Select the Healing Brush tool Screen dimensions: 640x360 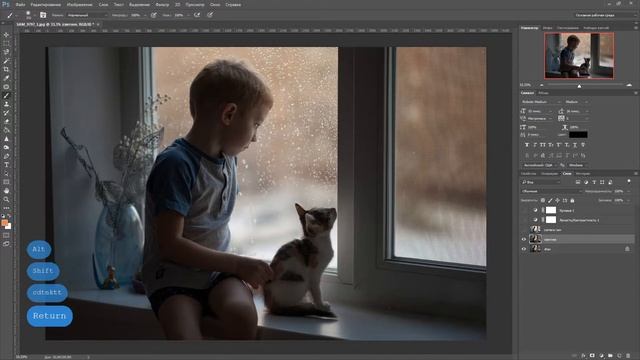point(6,87)
